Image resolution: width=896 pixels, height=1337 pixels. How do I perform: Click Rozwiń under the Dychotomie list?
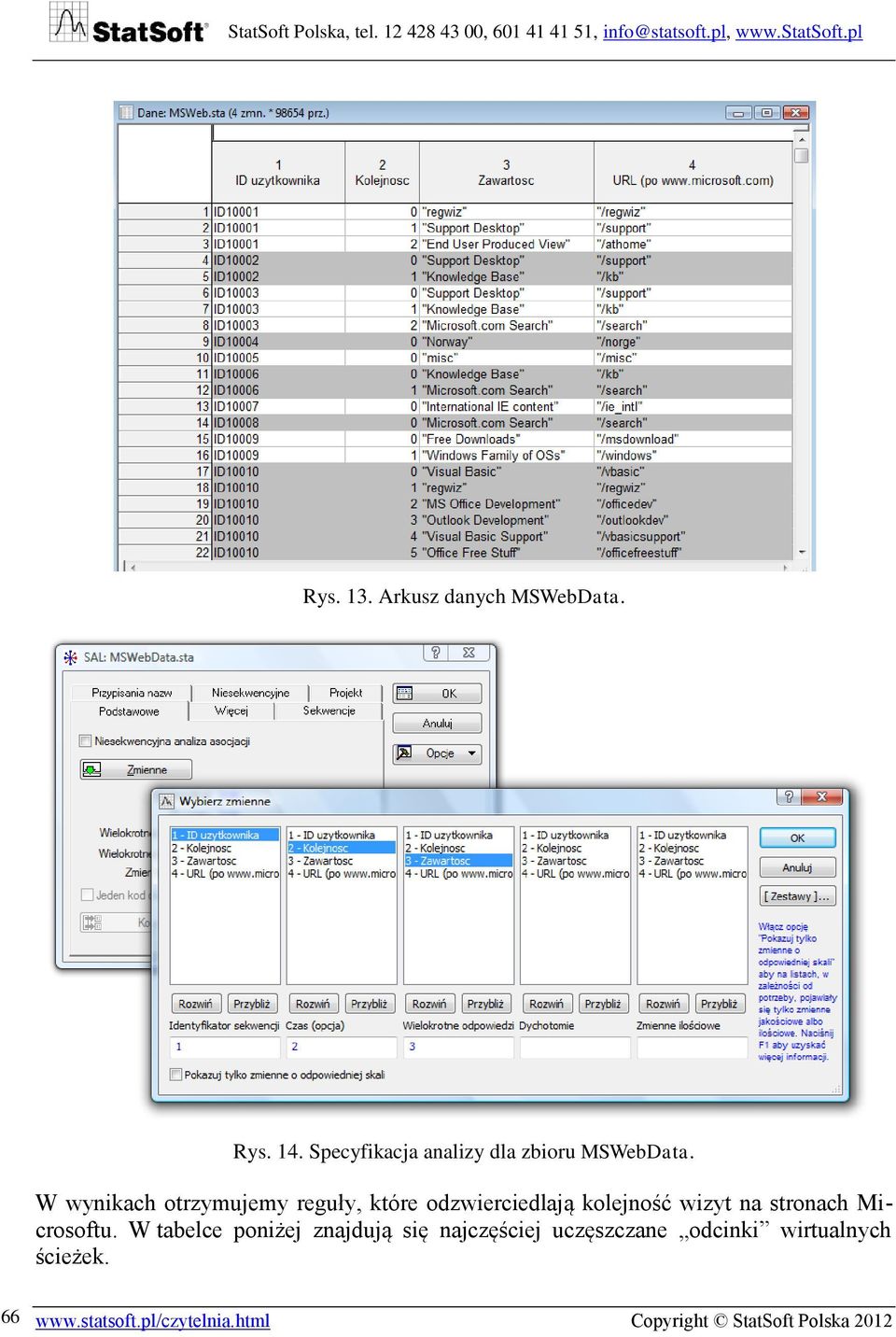coord(546,1005)
